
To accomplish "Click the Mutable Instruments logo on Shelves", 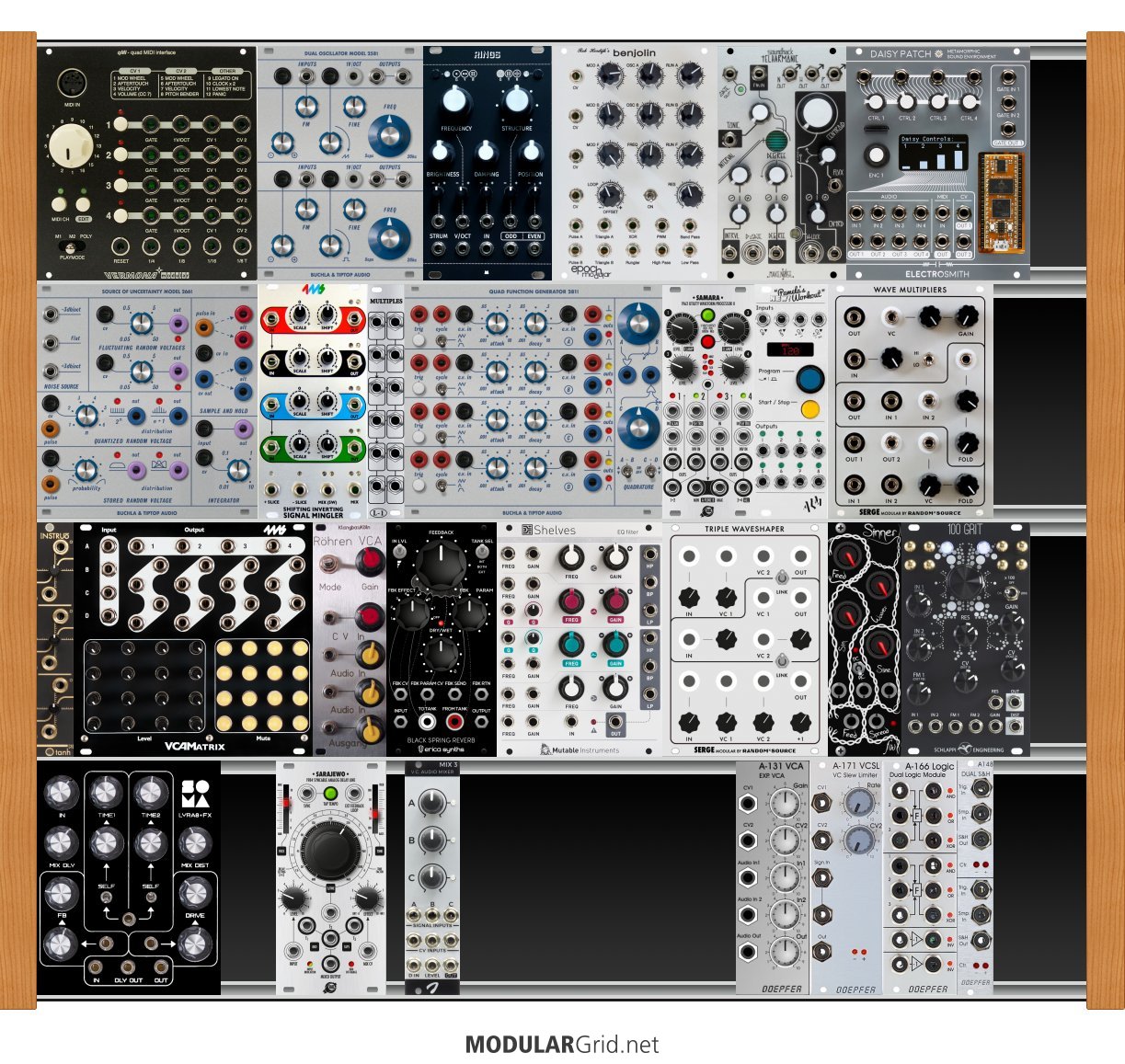I will (x=580, y=749).
